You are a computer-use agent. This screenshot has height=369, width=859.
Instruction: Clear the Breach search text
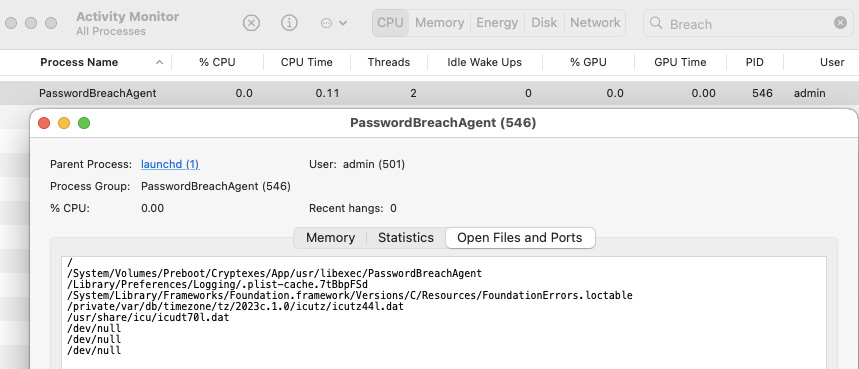(x=840, y=23)
